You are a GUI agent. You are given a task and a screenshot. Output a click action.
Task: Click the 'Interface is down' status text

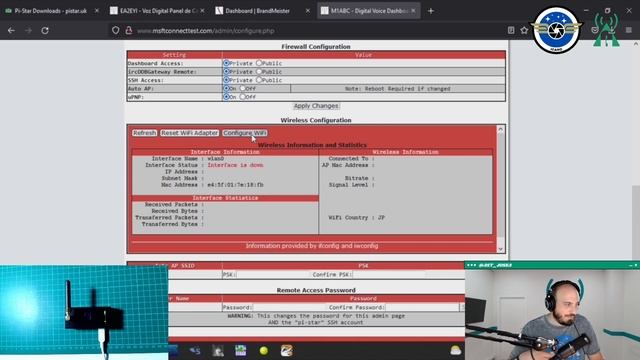click(235, 165)
